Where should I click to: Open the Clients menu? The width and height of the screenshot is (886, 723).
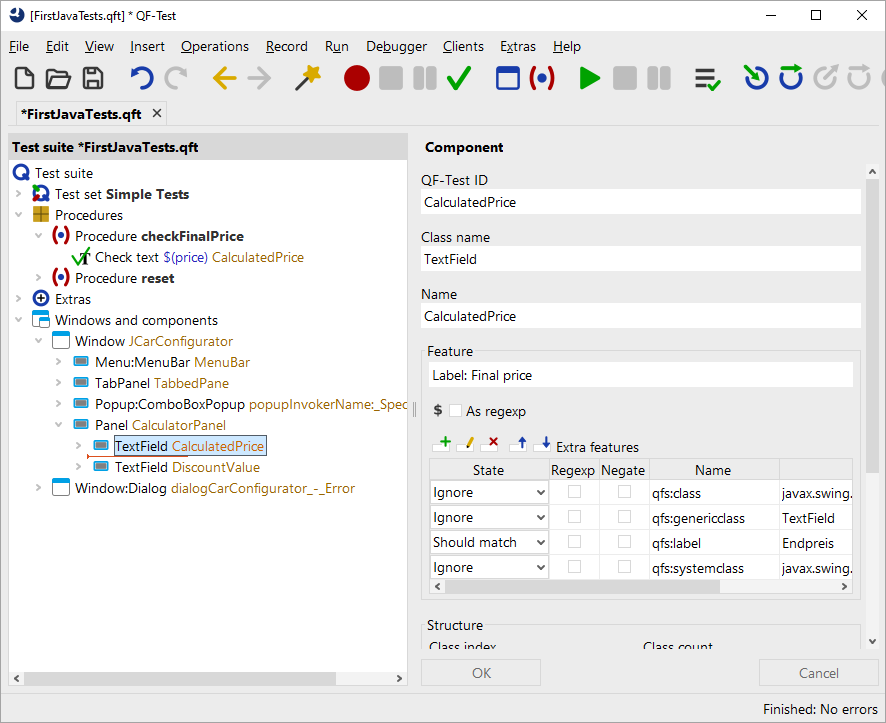[x=463, y=46]
